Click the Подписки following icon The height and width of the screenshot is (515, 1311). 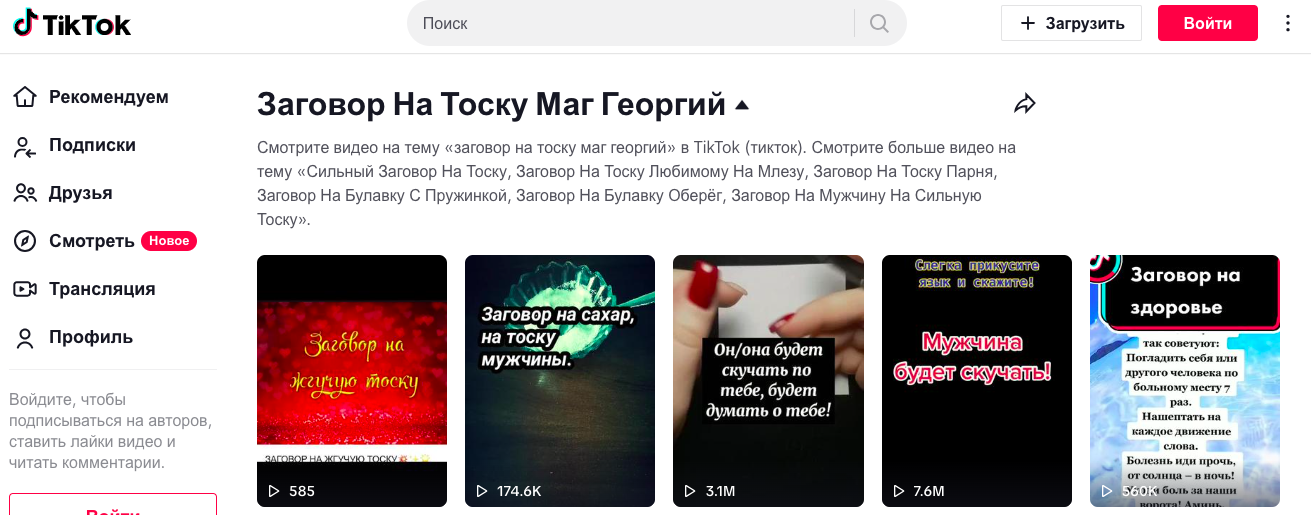[x=25, y=146]
